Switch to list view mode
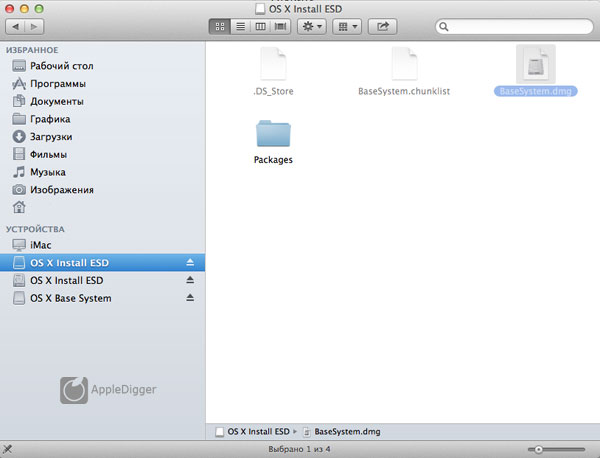This screenshot has width=600, height=458. point(241,27)
